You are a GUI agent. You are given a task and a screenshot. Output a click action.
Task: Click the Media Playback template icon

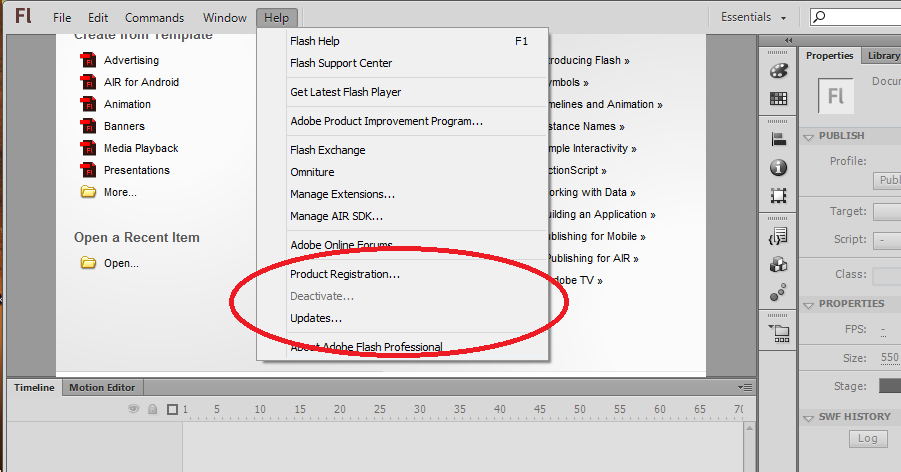point(88,148)
